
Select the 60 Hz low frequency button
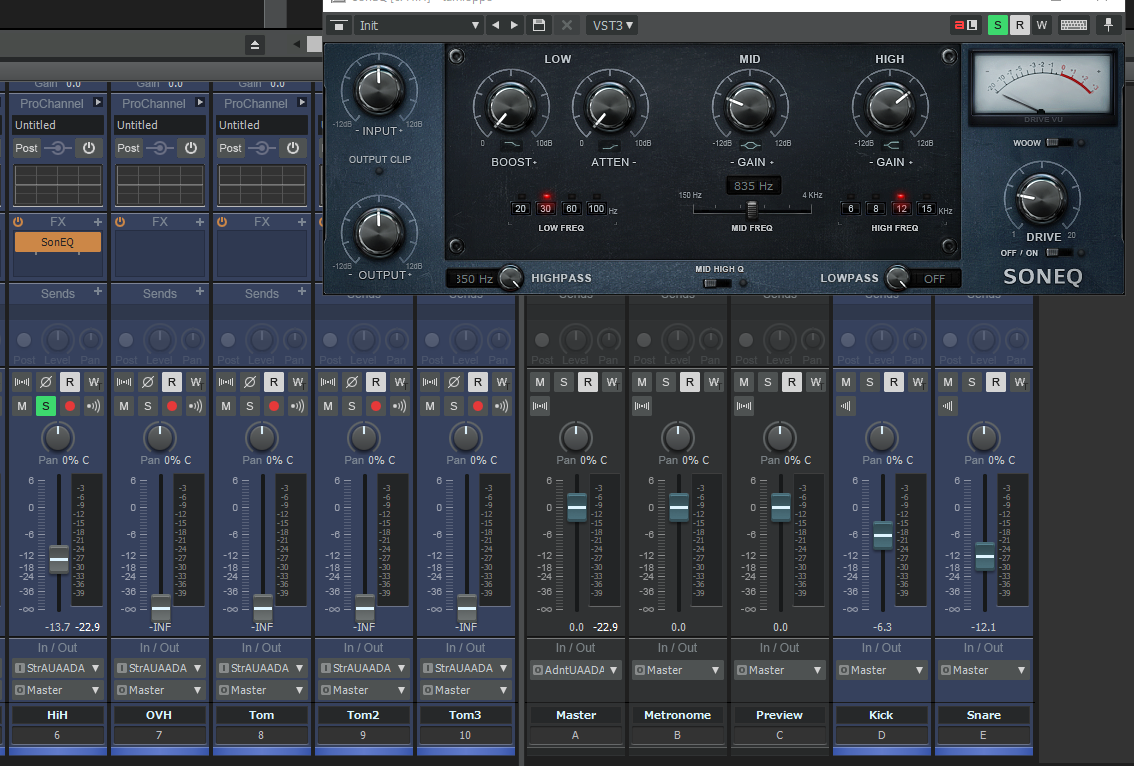[x=571, y=208]
